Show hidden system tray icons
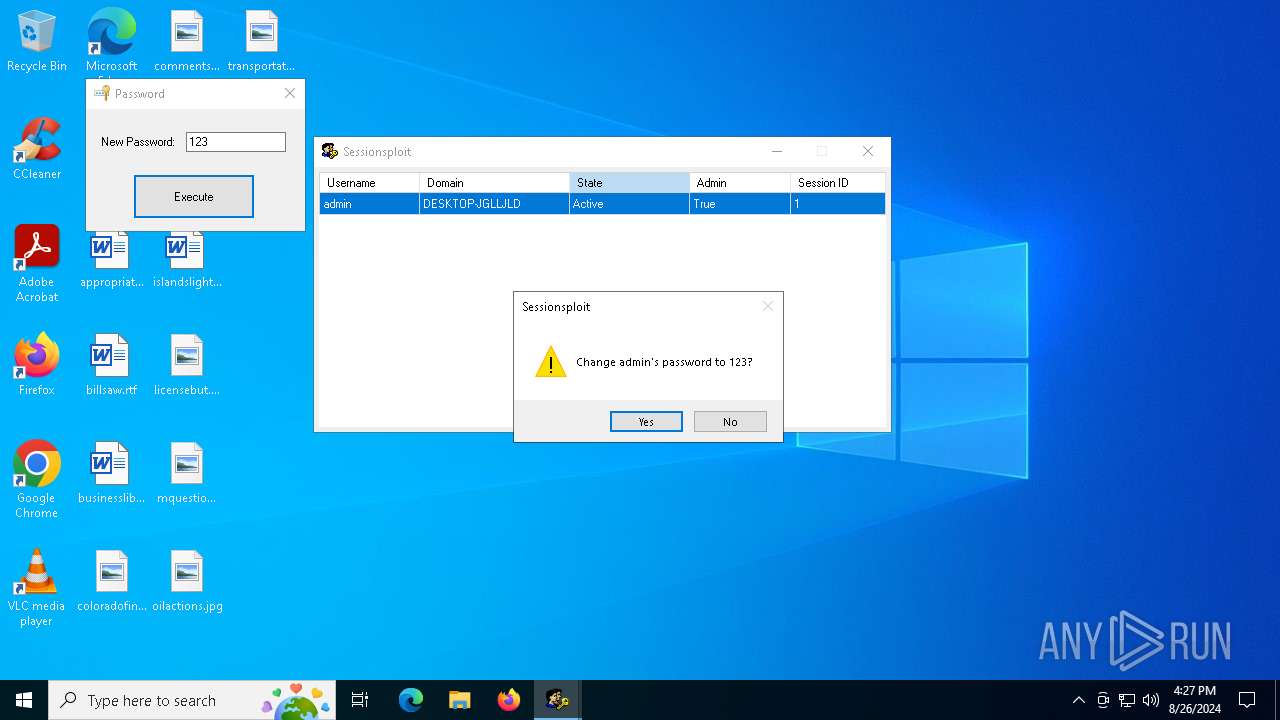 pyautogui.click(x=1078, y=700)
